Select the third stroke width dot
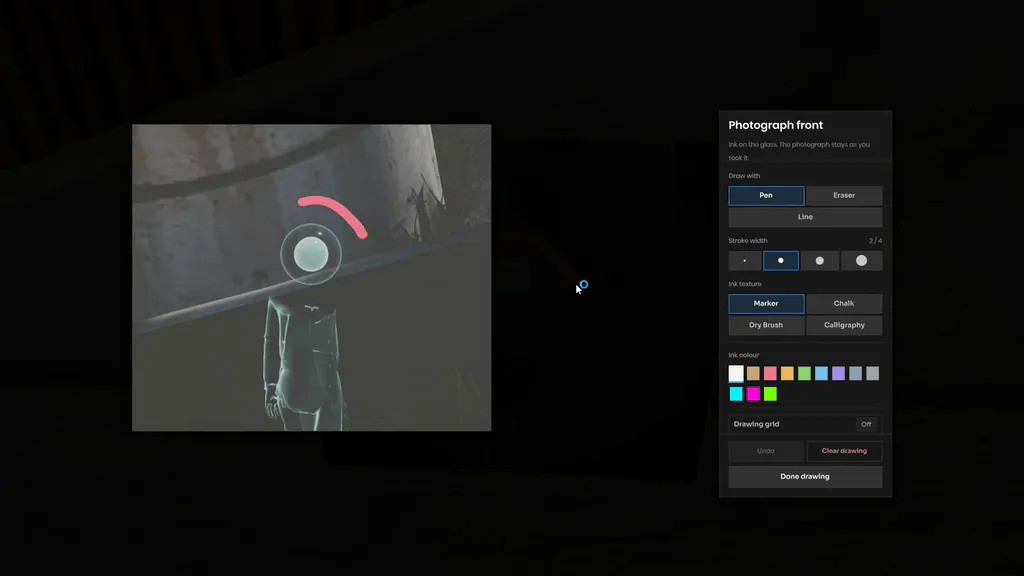1024x576 pixels. [x=820, y=261]
